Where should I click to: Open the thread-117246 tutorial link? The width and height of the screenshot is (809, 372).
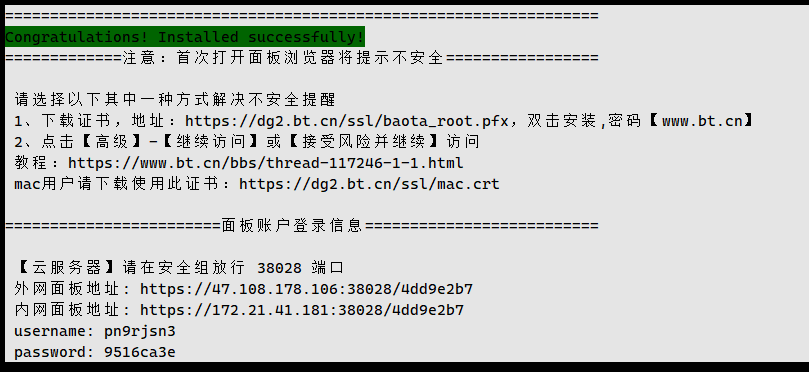[266, 163]
